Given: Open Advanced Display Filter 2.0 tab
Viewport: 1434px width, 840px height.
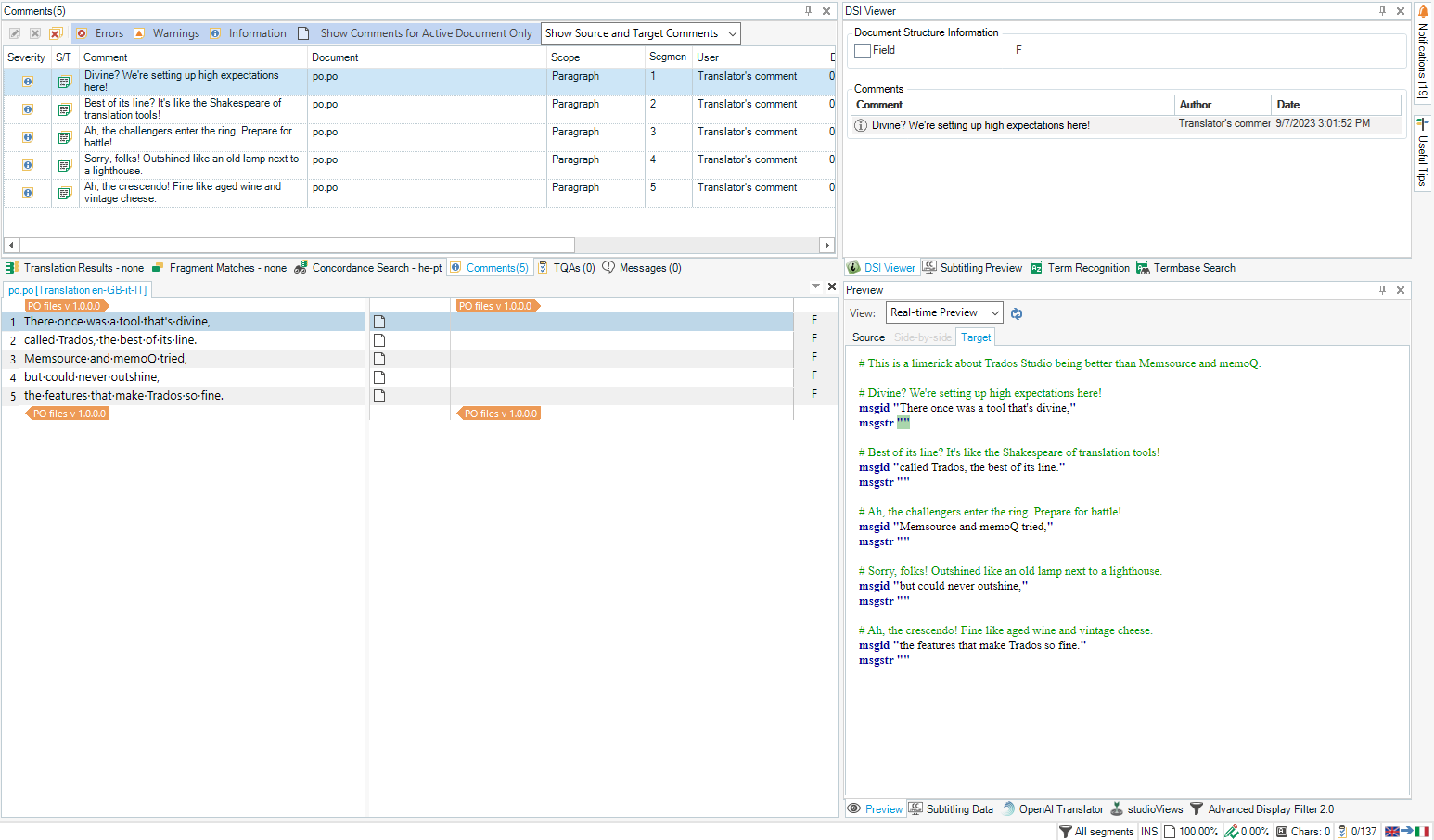Looking at the screenshot, I should click(x=1262, y=809).
